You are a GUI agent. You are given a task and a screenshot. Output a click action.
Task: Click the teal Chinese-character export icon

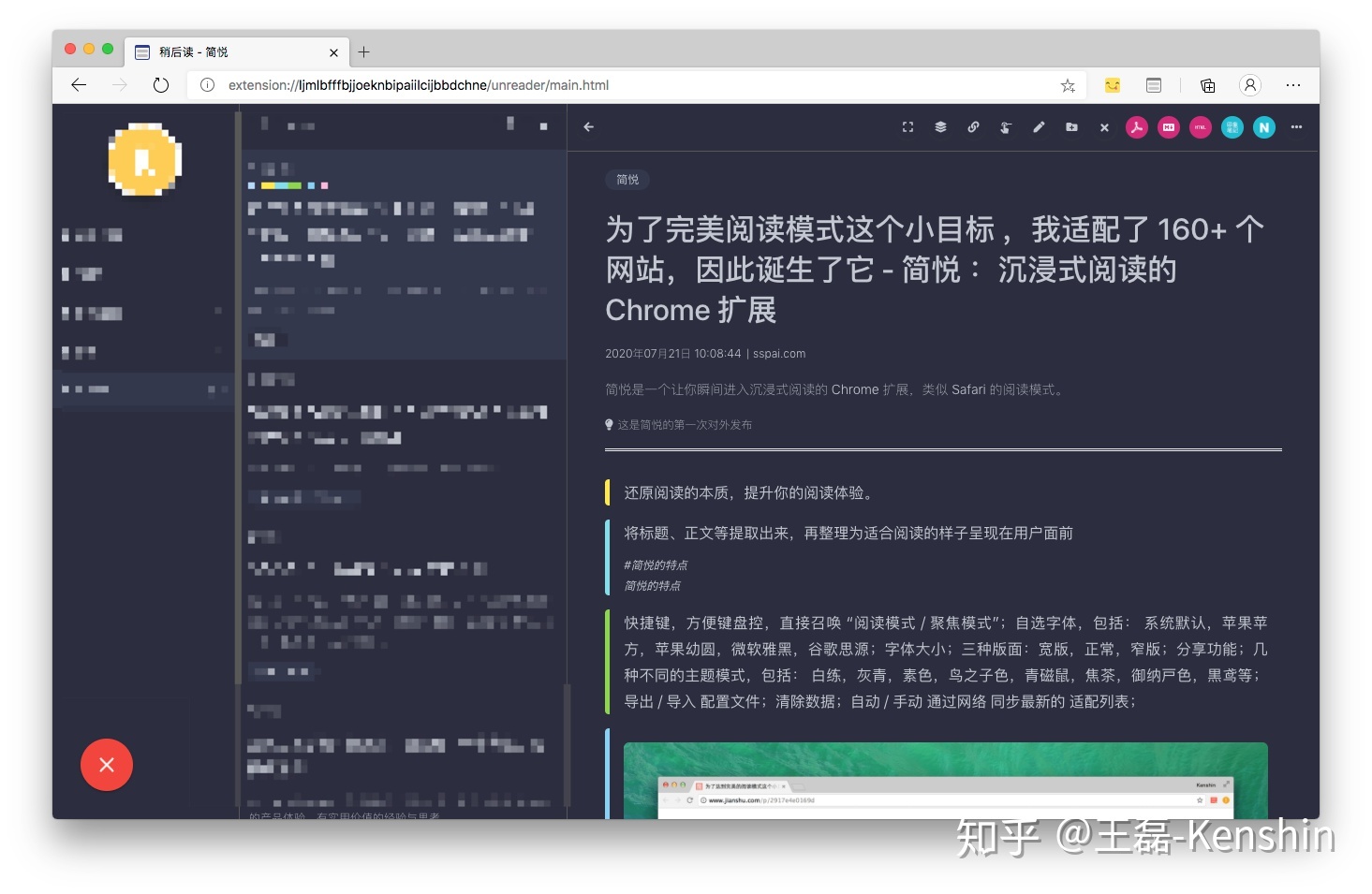pos(1232,127)
